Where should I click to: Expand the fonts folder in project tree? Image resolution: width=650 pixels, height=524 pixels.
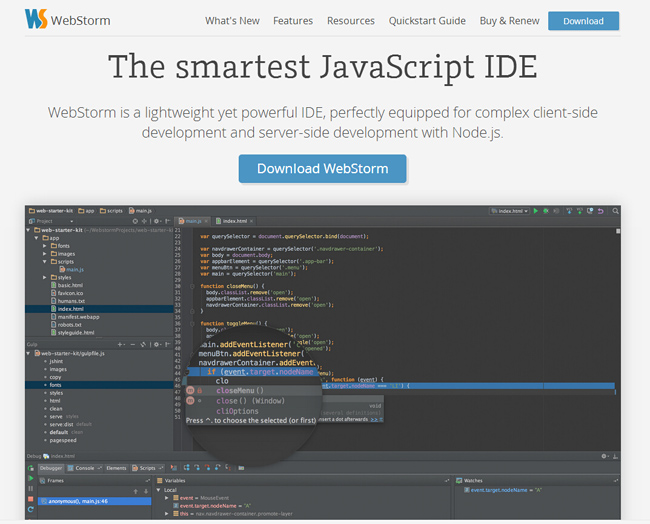pos(45,246)
